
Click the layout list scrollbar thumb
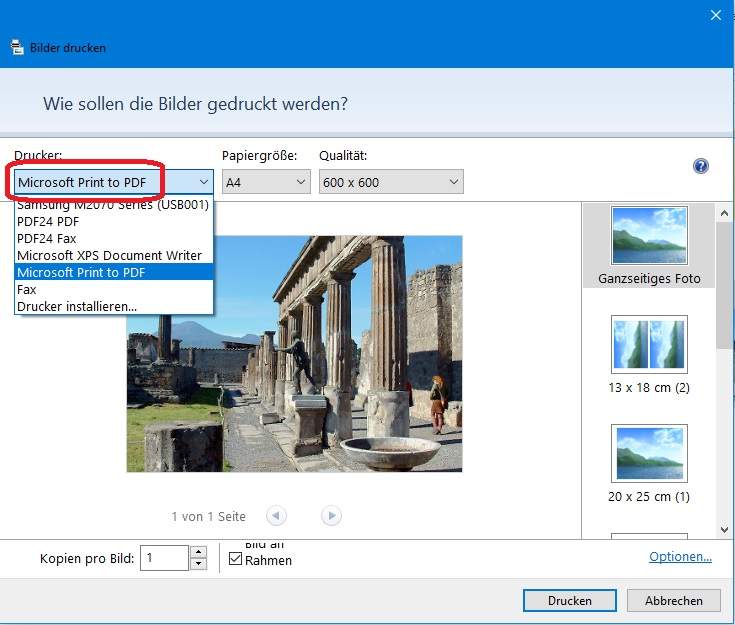coord(724,286)
